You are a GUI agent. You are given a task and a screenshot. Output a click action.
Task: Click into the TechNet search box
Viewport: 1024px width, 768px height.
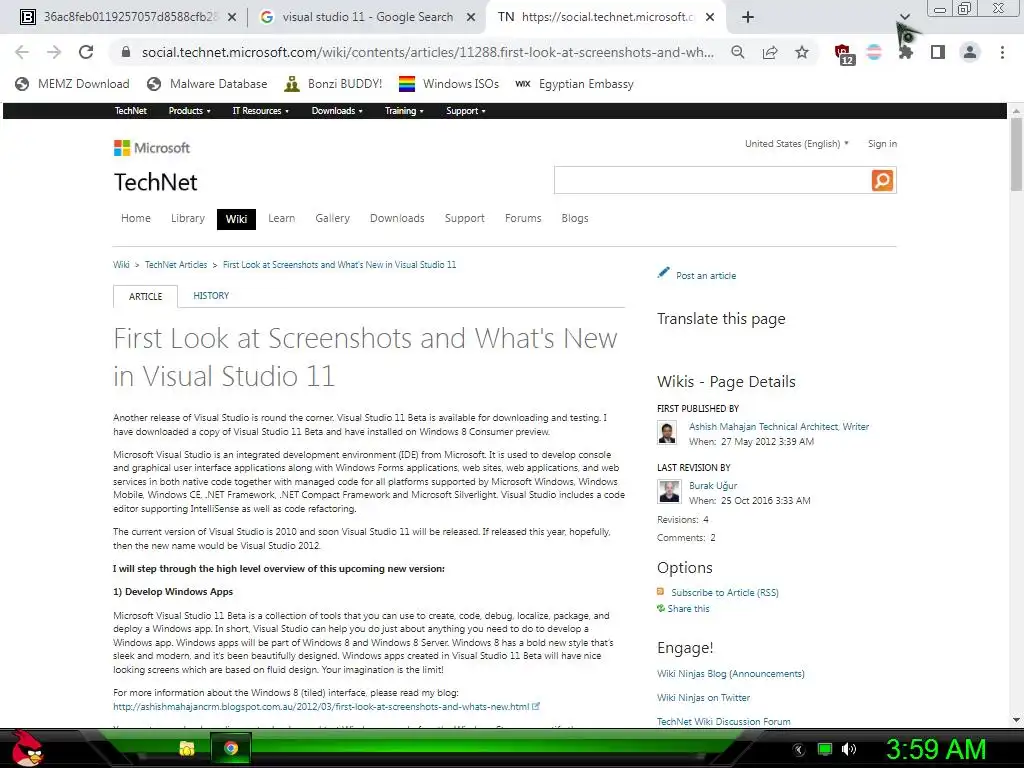coord(712,180)
